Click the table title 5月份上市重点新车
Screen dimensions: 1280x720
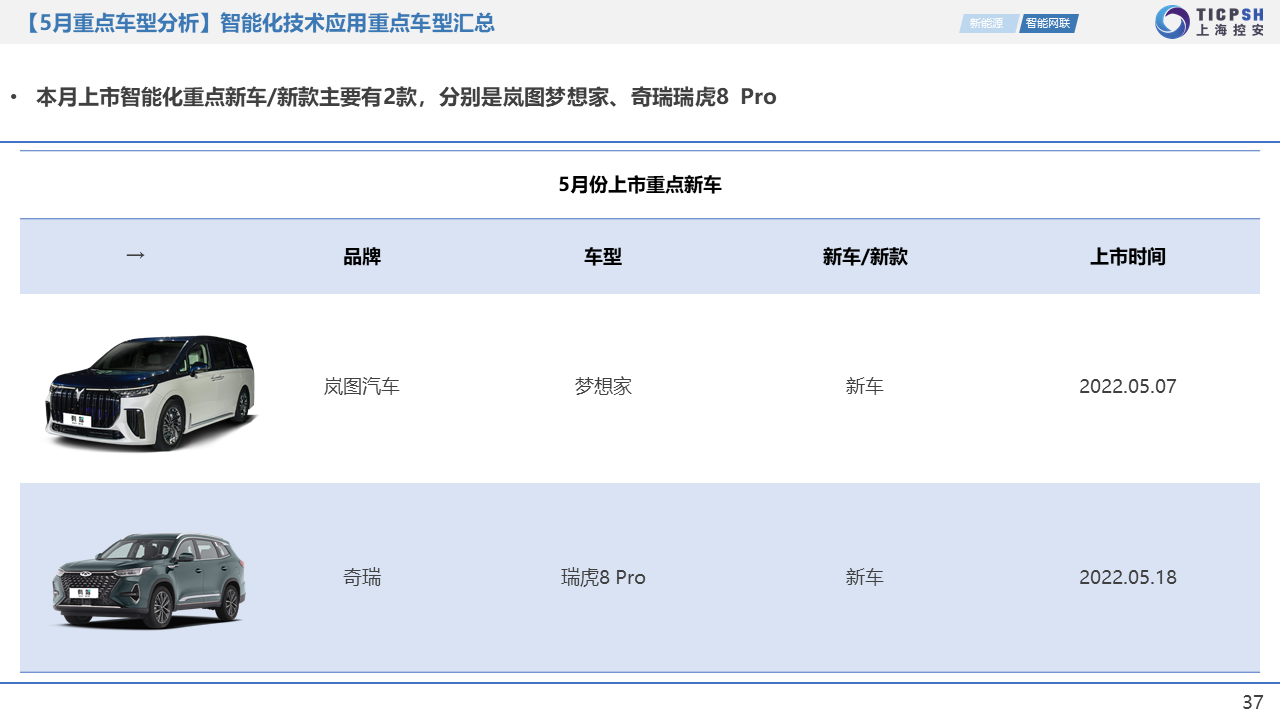point(640,185)
